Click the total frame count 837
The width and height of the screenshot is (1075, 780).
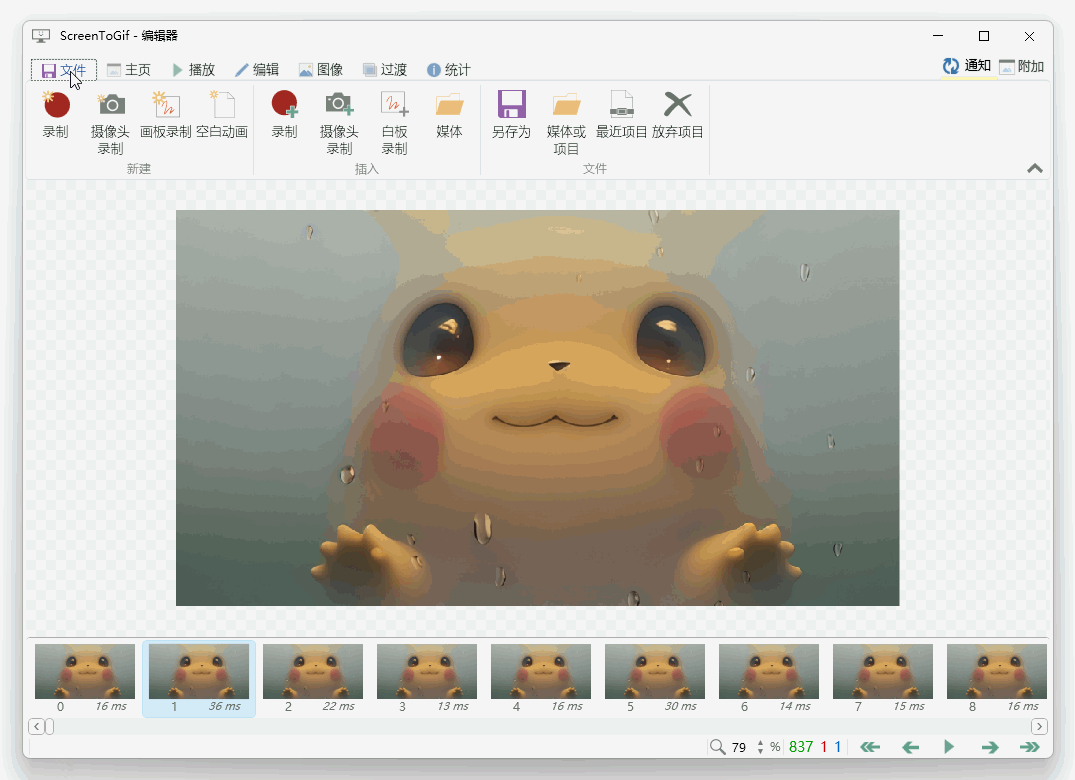(801, 747)
